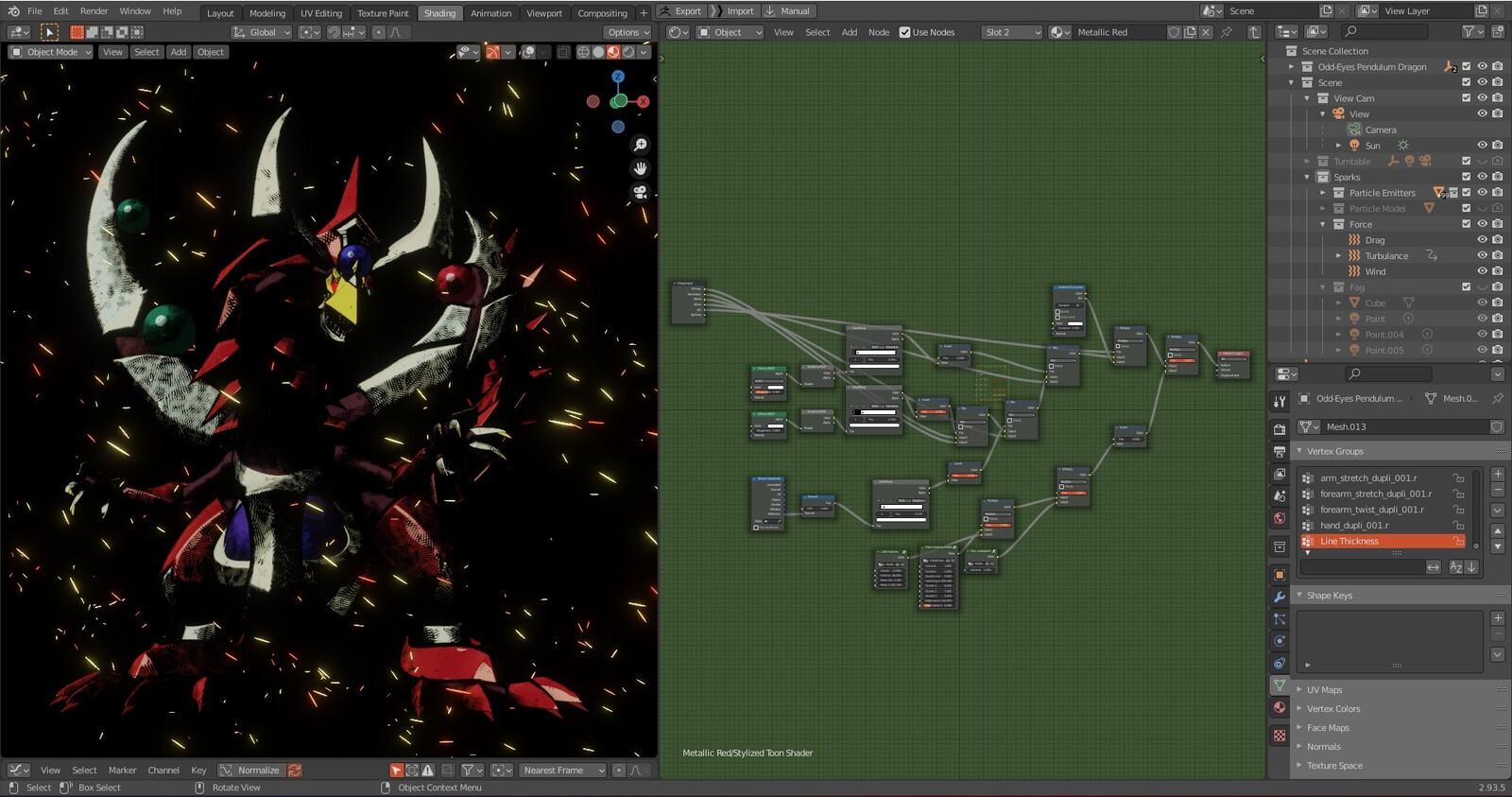Viewport: 1512px width, 797px height.
Task: Open Global transform orientation dropdown
Action: [x=262, y=32]
